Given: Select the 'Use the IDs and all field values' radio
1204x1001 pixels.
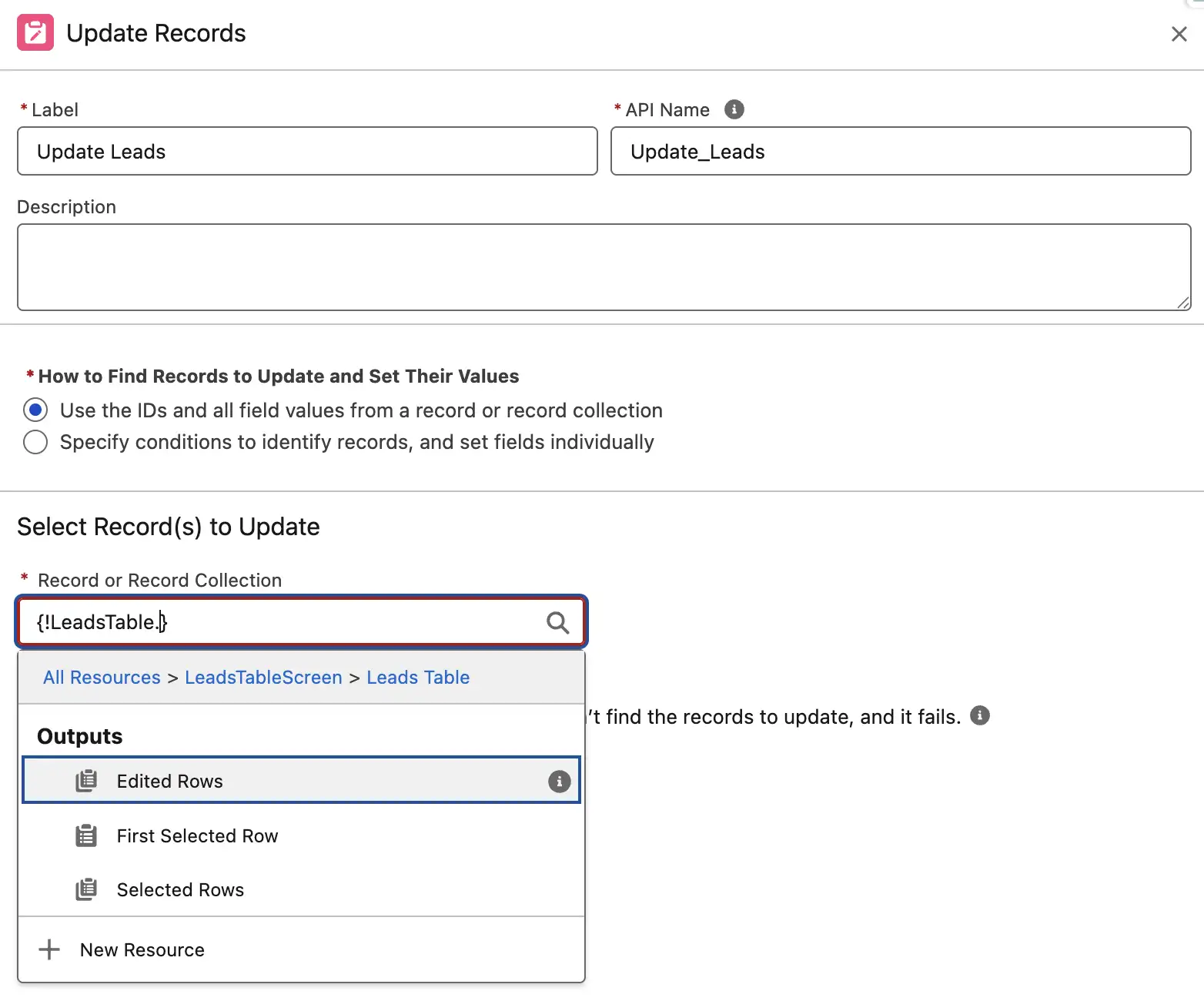Looking at the screenshot, I should click(35, 410).
